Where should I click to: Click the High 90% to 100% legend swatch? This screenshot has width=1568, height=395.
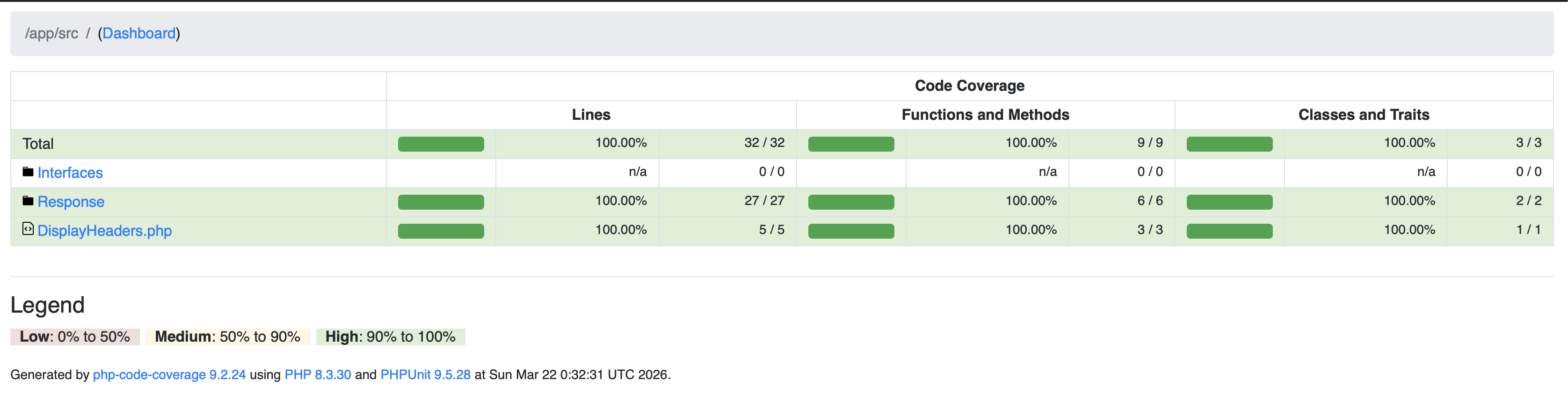[390, 337]
